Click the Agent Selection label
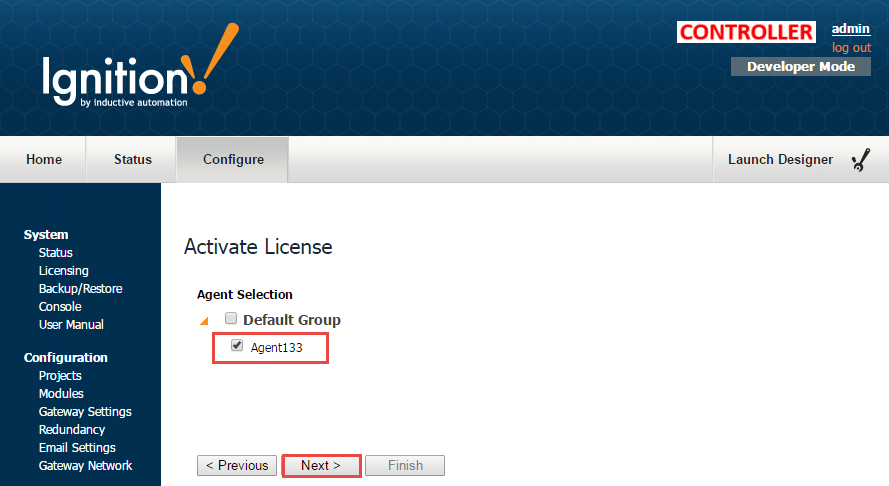This screenshot has width=889, height=486. [x=245, y=294]
